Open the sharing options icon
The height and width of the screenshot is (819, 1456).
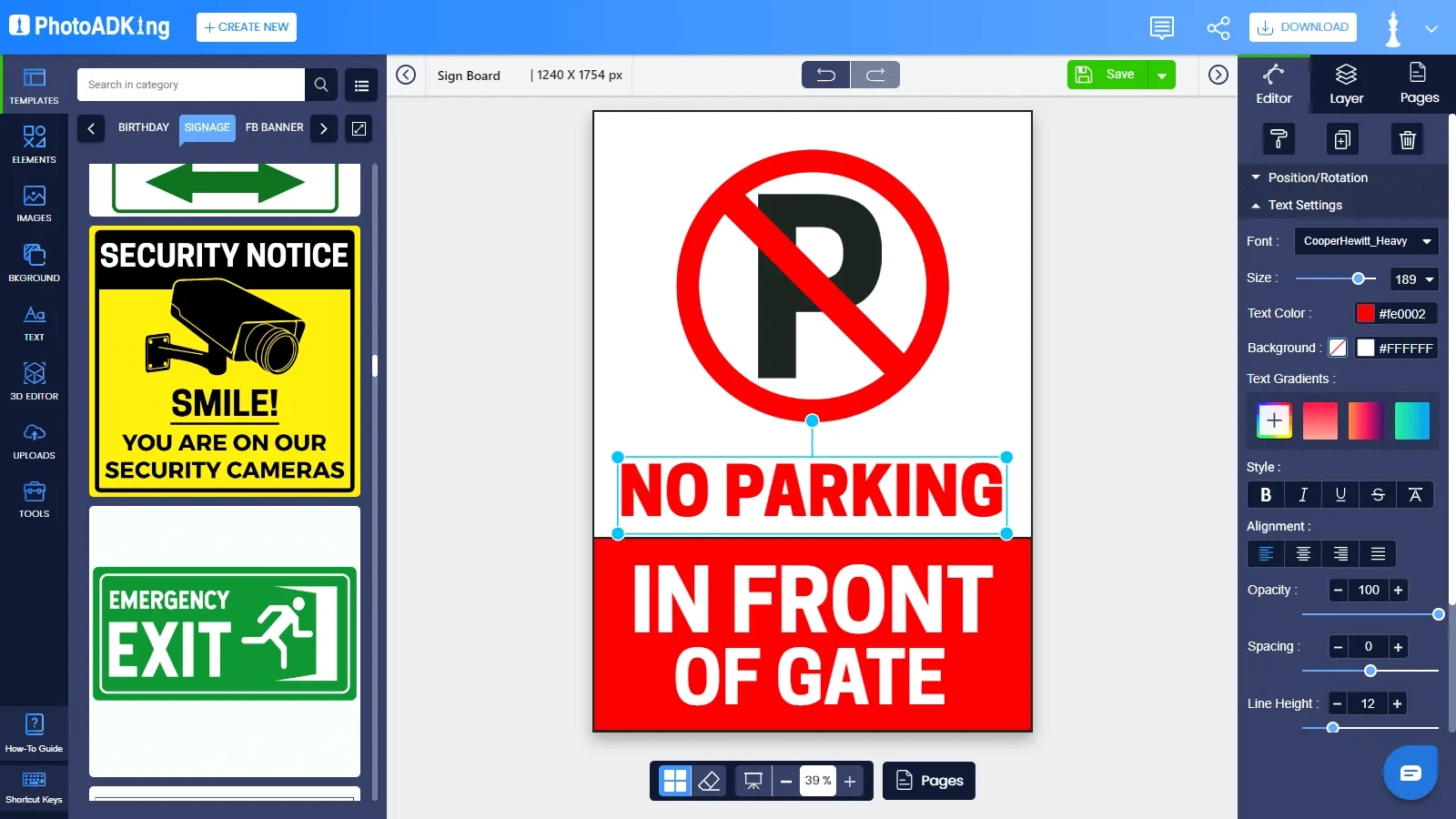1217,27
